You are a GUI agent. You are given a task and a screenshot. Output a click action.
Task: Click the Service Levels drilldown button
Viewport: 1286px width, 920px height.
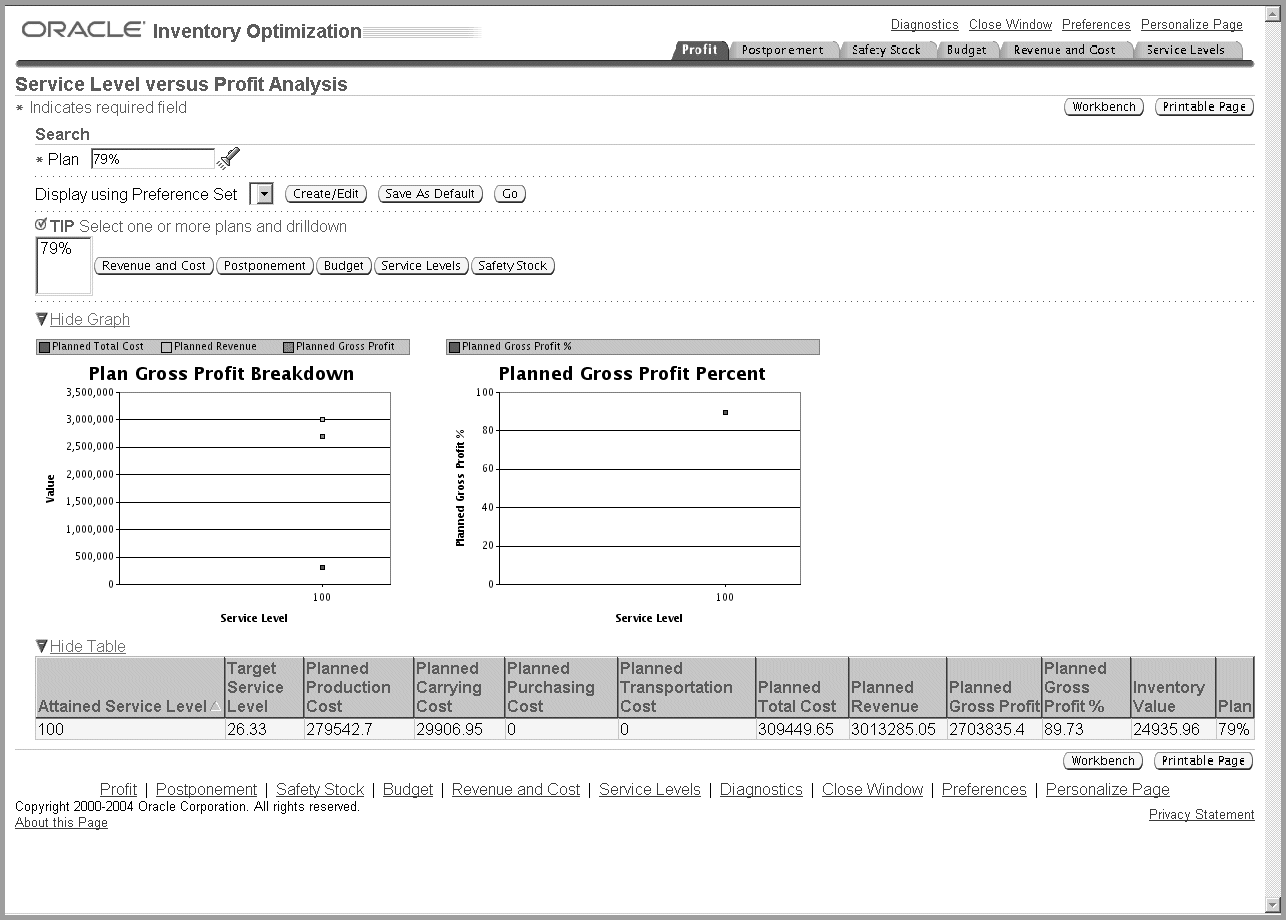tap(421, 266)
